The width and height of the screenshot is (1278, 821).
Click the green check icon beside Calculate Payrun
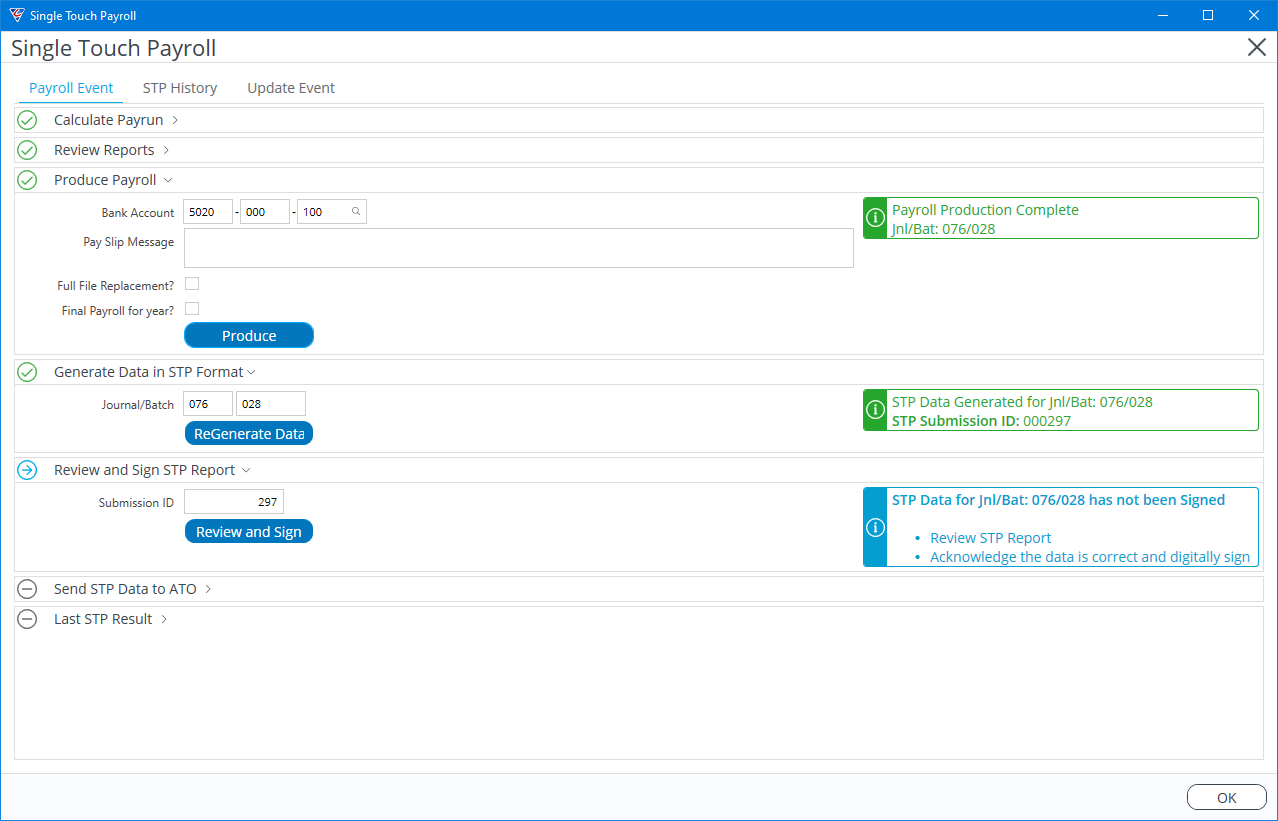click(27, 120)
